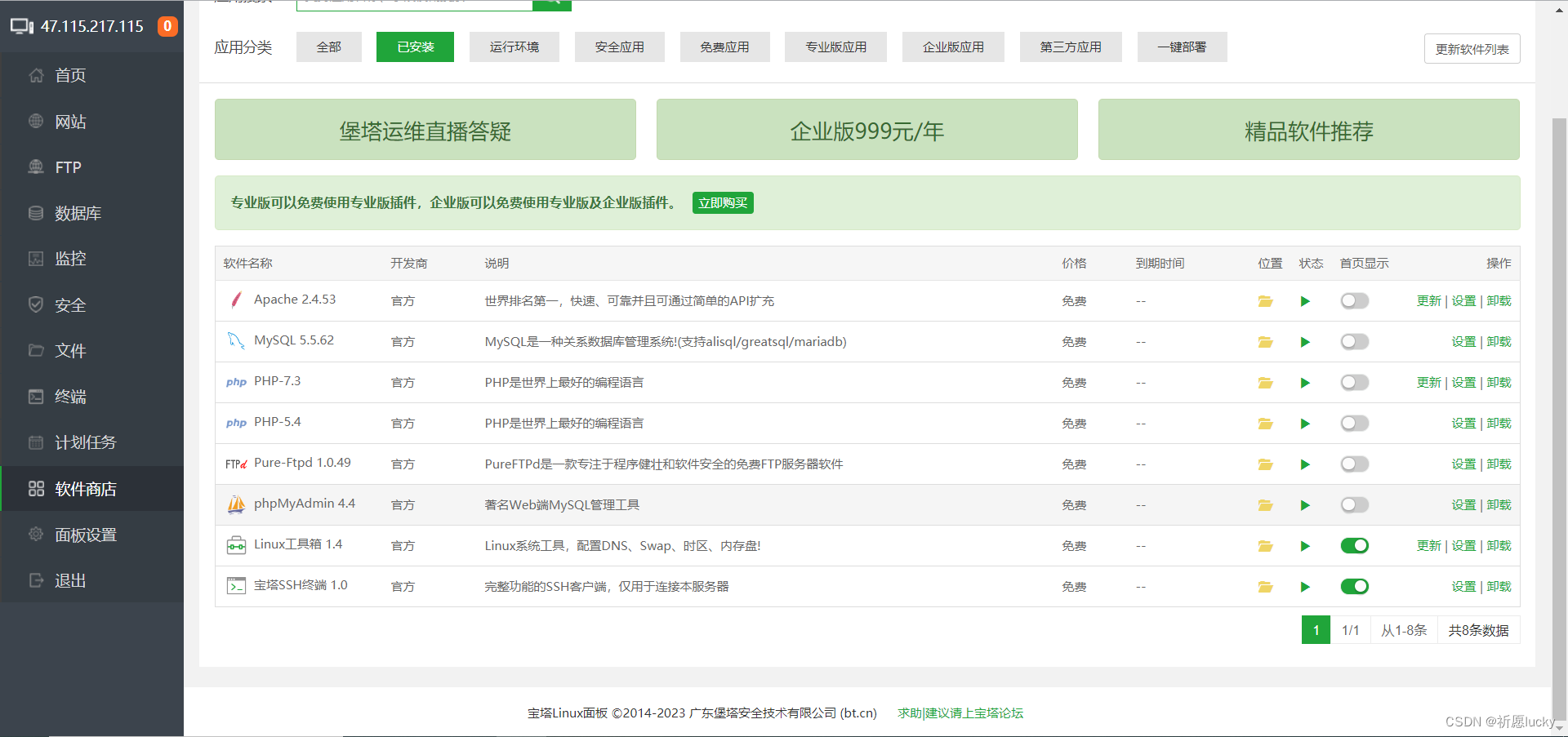Screen dimensions: 1568x737
Task: Open 终端 in the sidebar
Action: point(91,397)
